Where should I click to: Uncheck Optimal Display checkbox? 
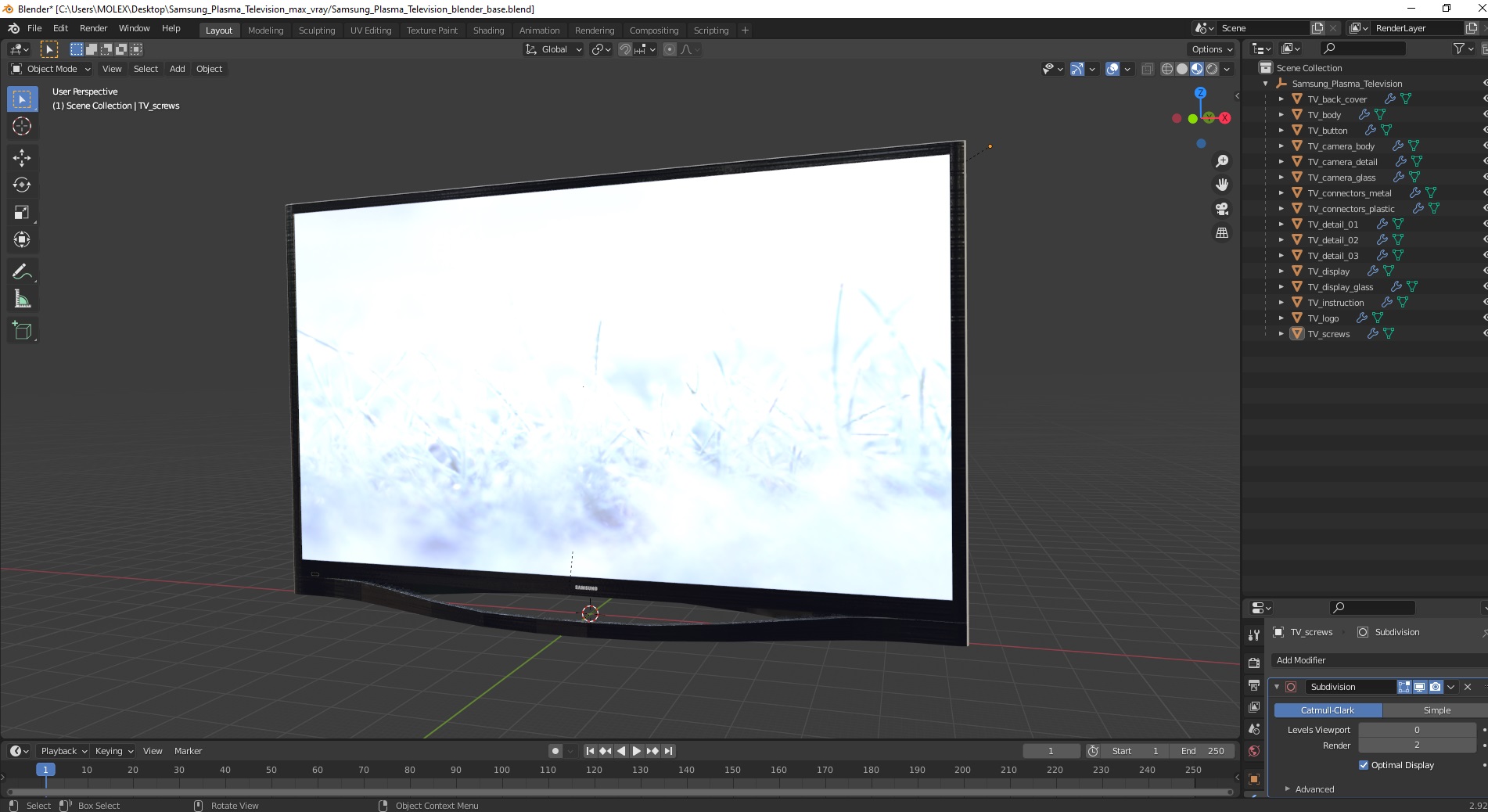(1364, 765)
